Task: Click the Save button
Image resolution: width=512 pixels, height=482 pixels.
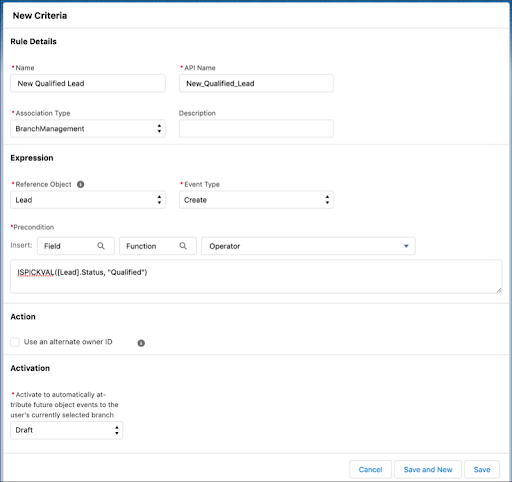Action: (482, 470)
